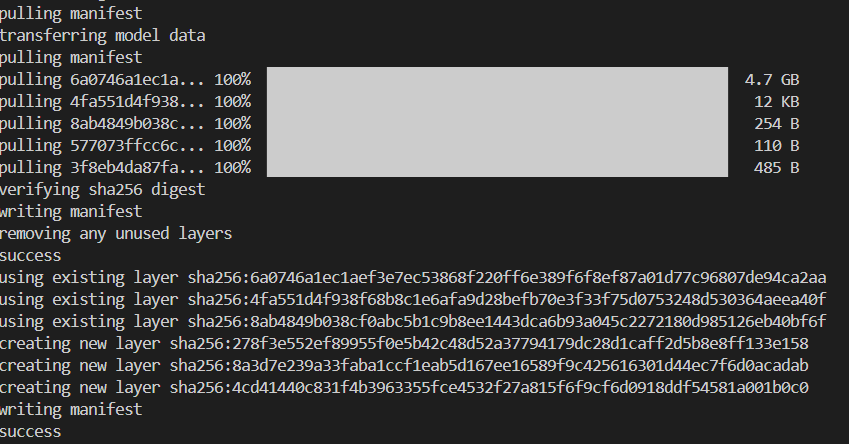
Task: Click the progress bar for layer 6a0746a1ec1a
Action: [497, 79]
